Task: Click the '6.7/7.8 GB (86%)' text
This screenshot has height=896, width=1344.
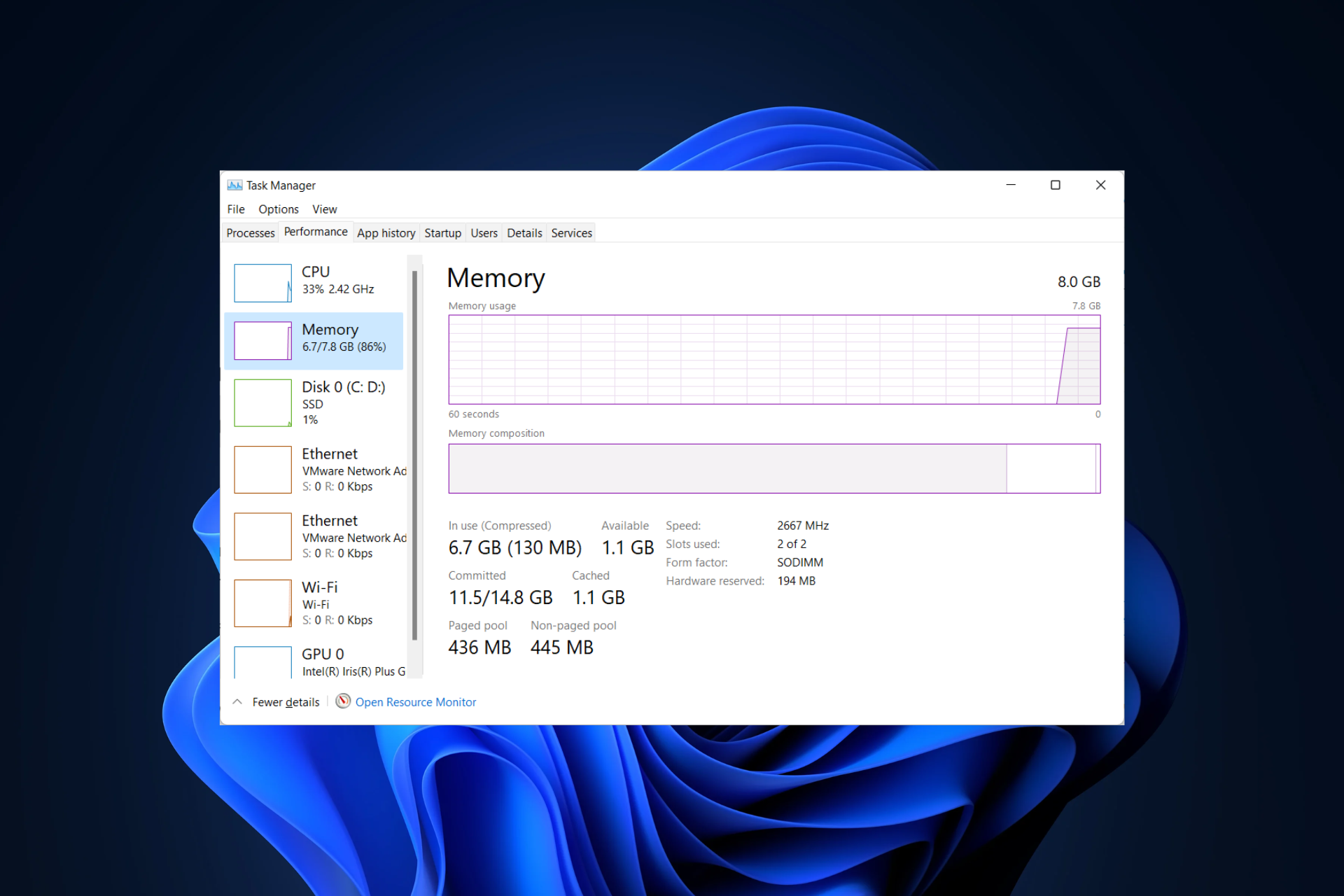Action: click(344, 346)
